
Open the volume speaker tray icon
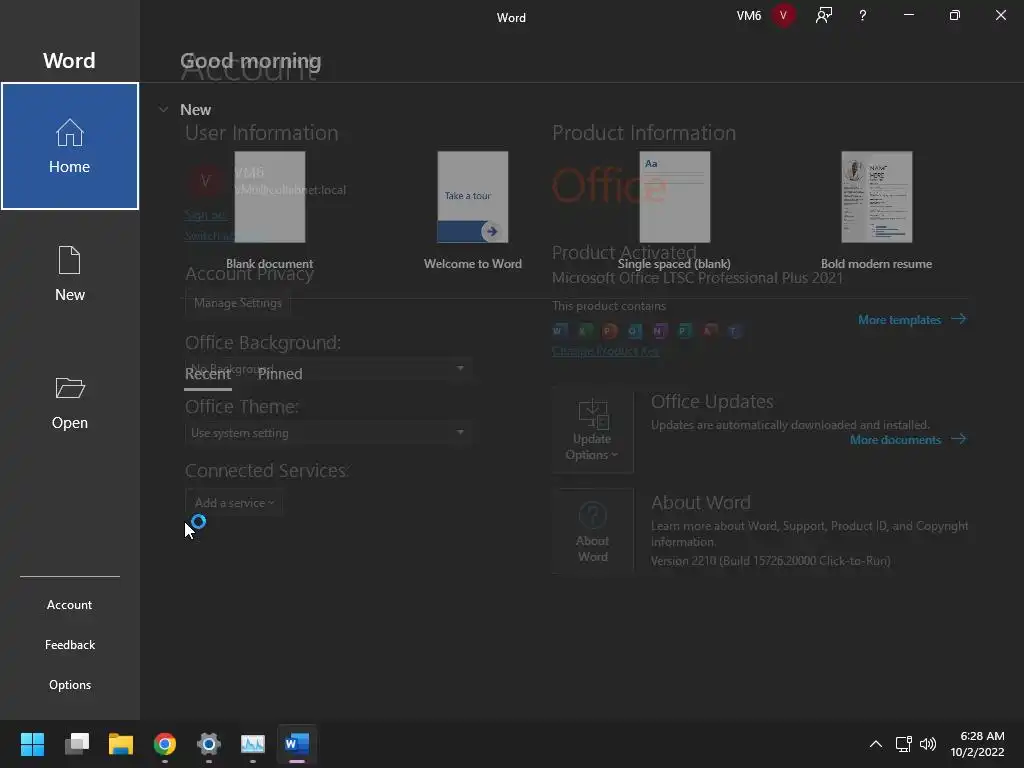[928, 744]
